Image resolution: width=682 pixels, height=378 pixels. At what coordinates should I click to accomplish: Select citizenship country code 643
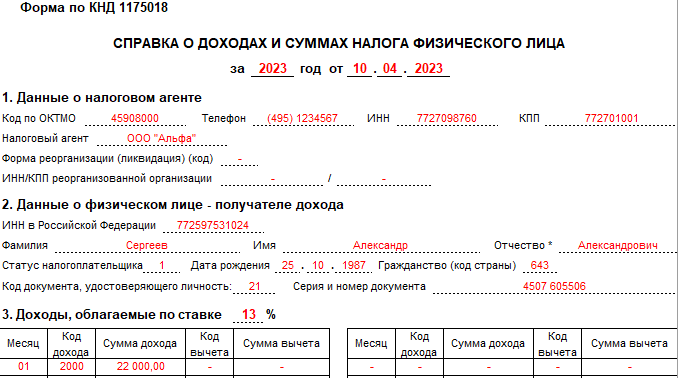pyautogui.click(x=540, y=265)
